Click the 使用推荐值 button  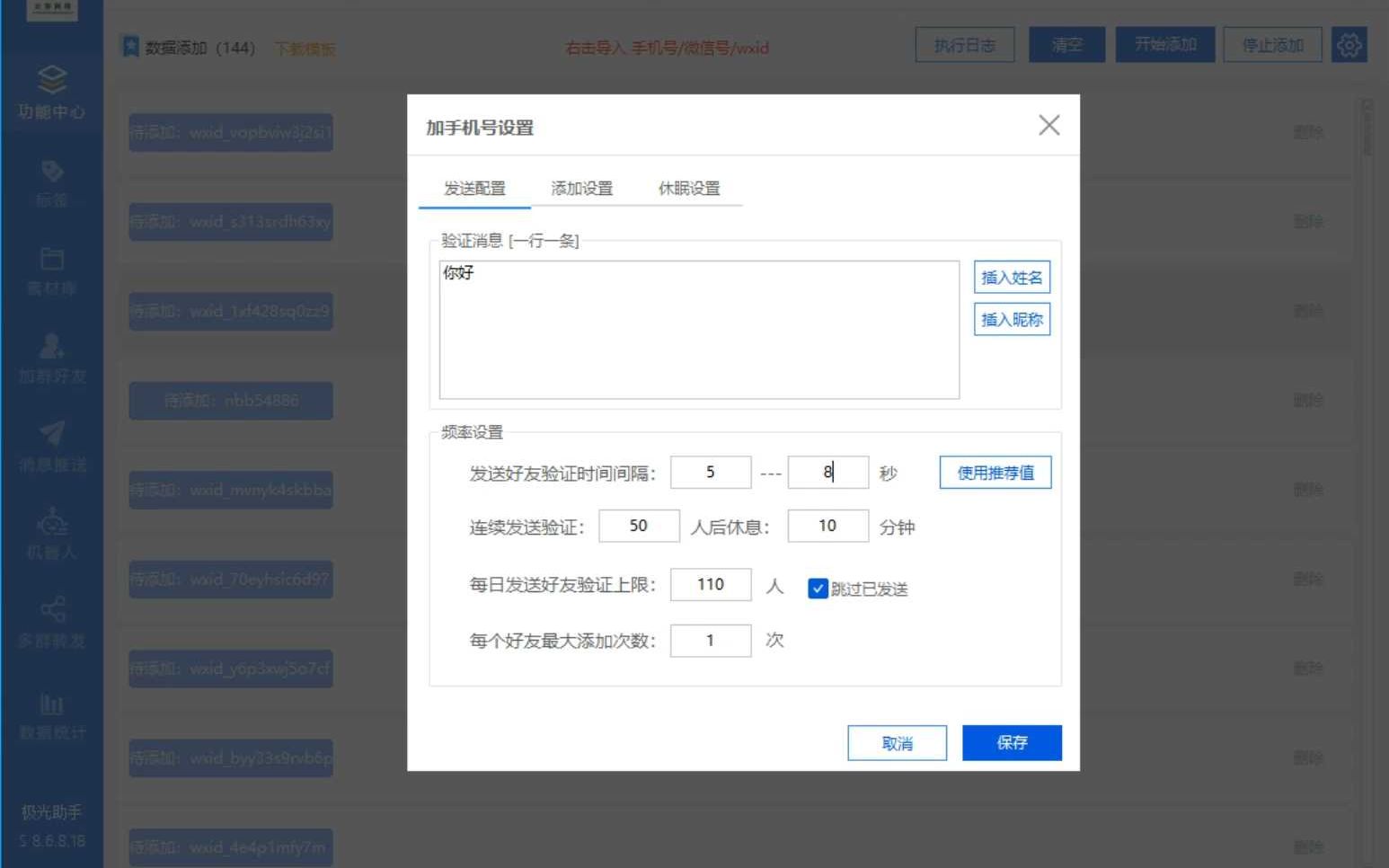coord(995,473)
